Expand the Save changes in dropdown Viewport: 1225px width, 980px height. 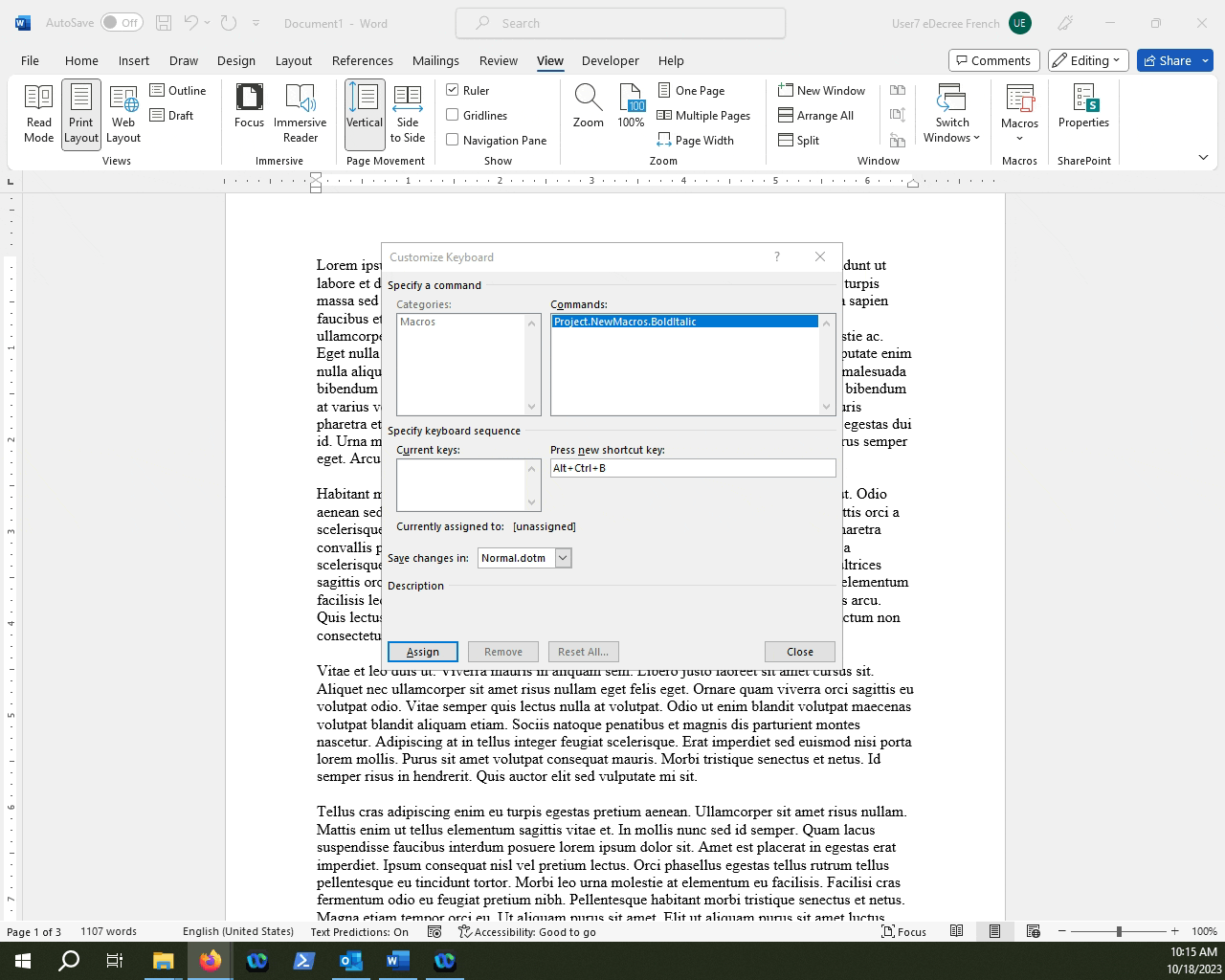pos(563,558)
